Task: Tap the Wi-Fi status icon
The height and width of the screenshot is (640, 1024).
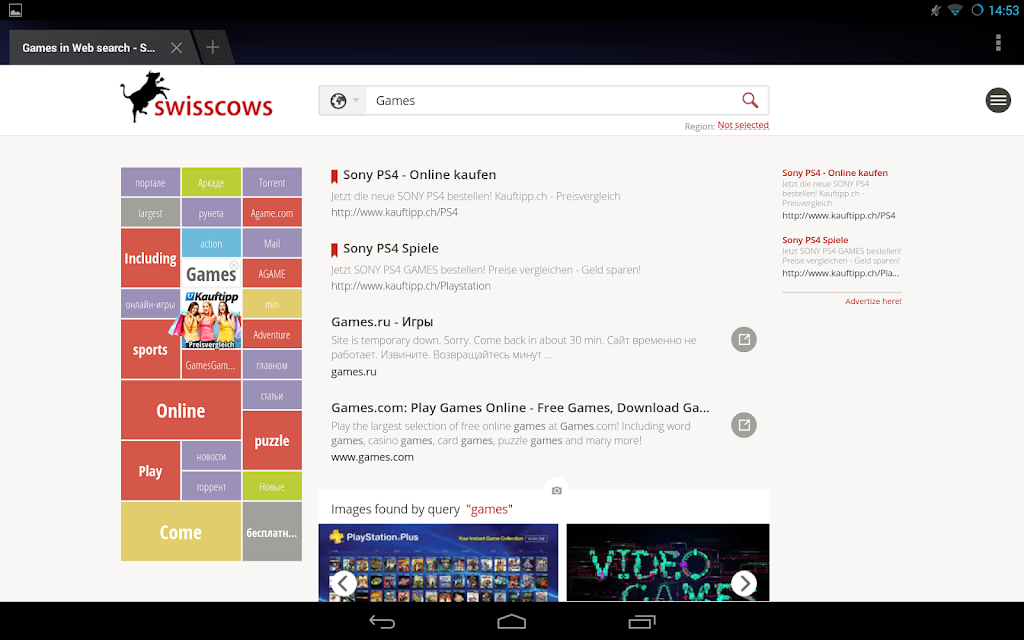Action: coord(955,10)
